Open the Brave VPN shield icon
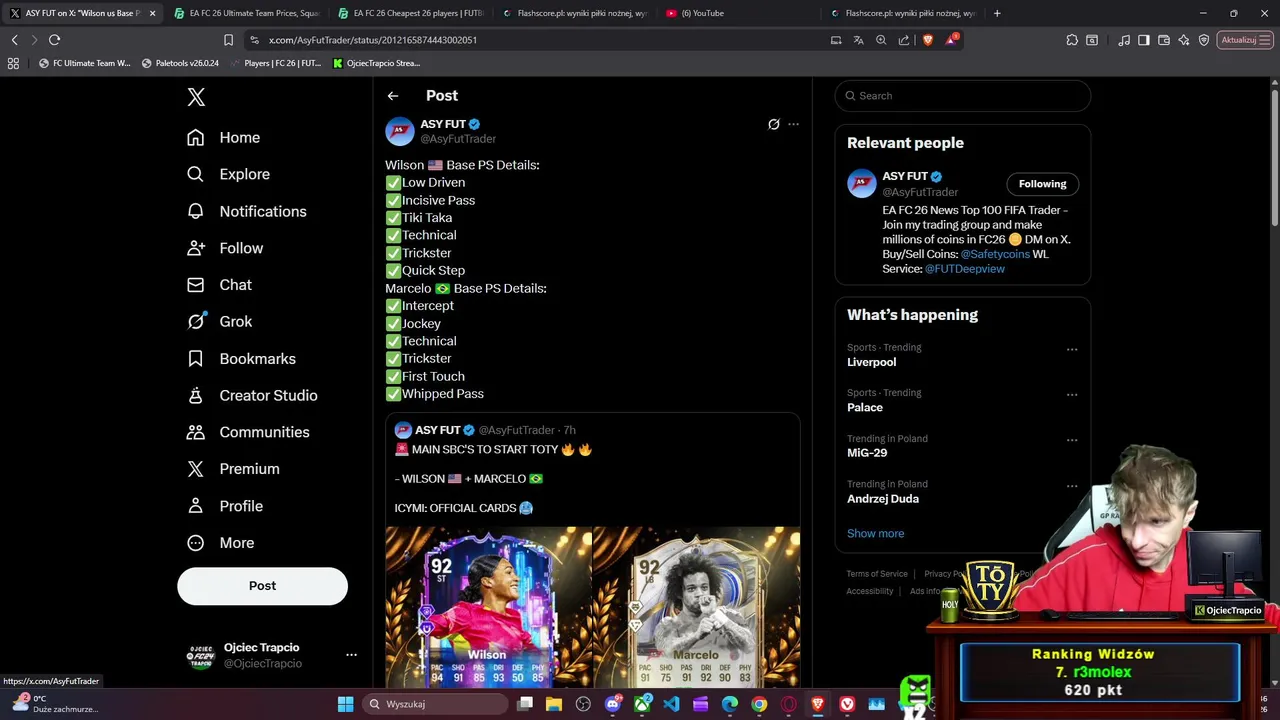 coord(1204,40)
